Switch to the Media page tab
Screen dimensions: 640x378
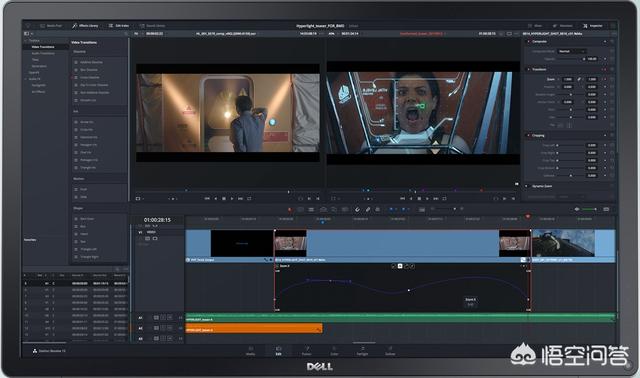[251, 351]
